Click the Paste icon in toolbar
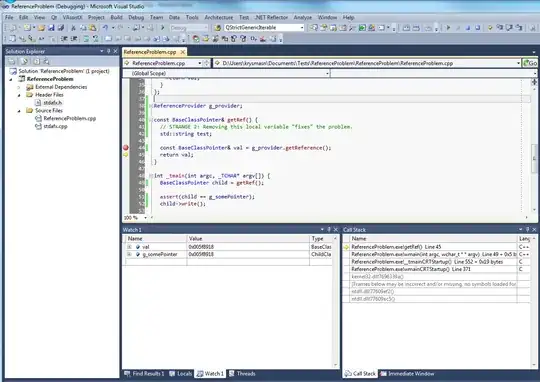 click(x=93, y=28)
